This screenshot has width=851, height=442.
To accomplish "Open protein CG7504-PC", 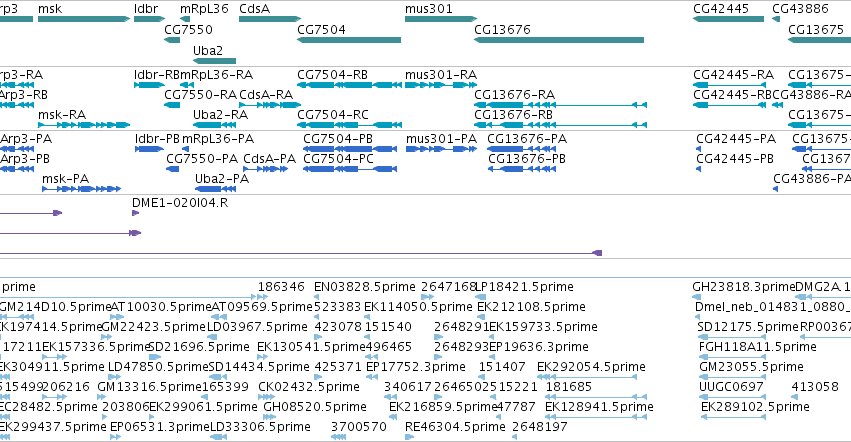I will 350,169.
